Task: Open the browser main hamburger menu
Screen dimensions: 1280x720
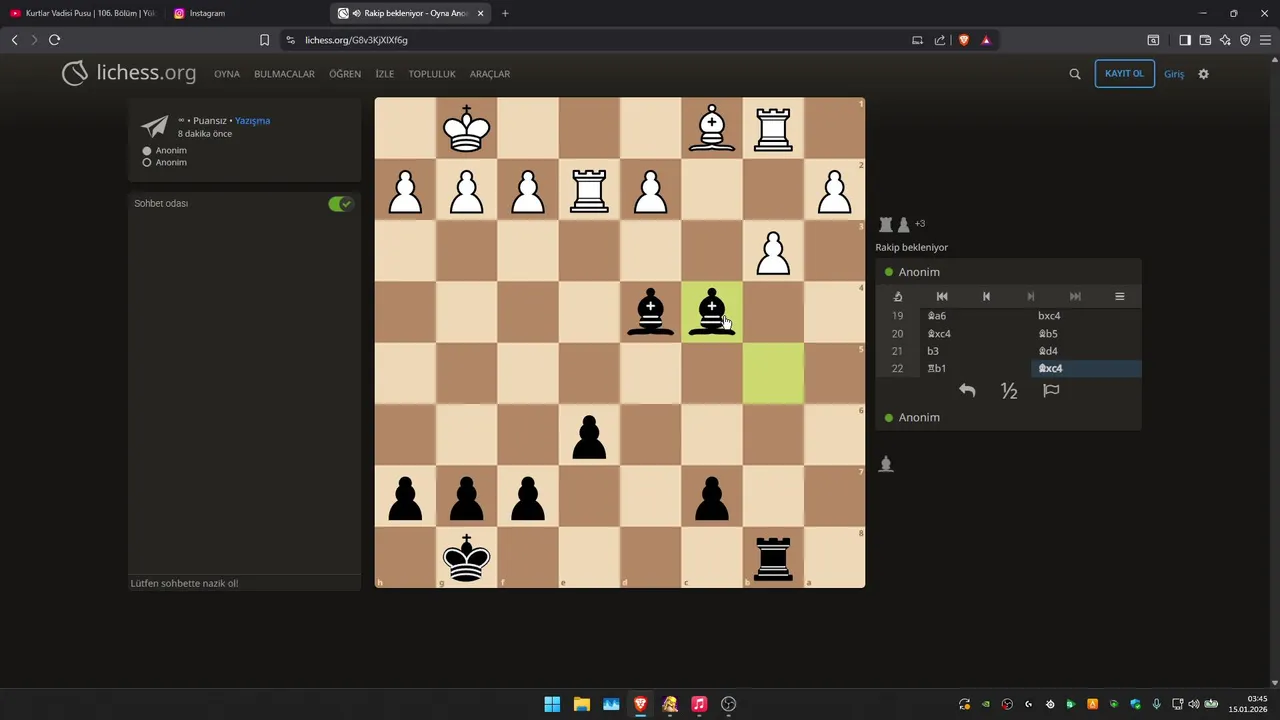Action: pos(1265,40)
